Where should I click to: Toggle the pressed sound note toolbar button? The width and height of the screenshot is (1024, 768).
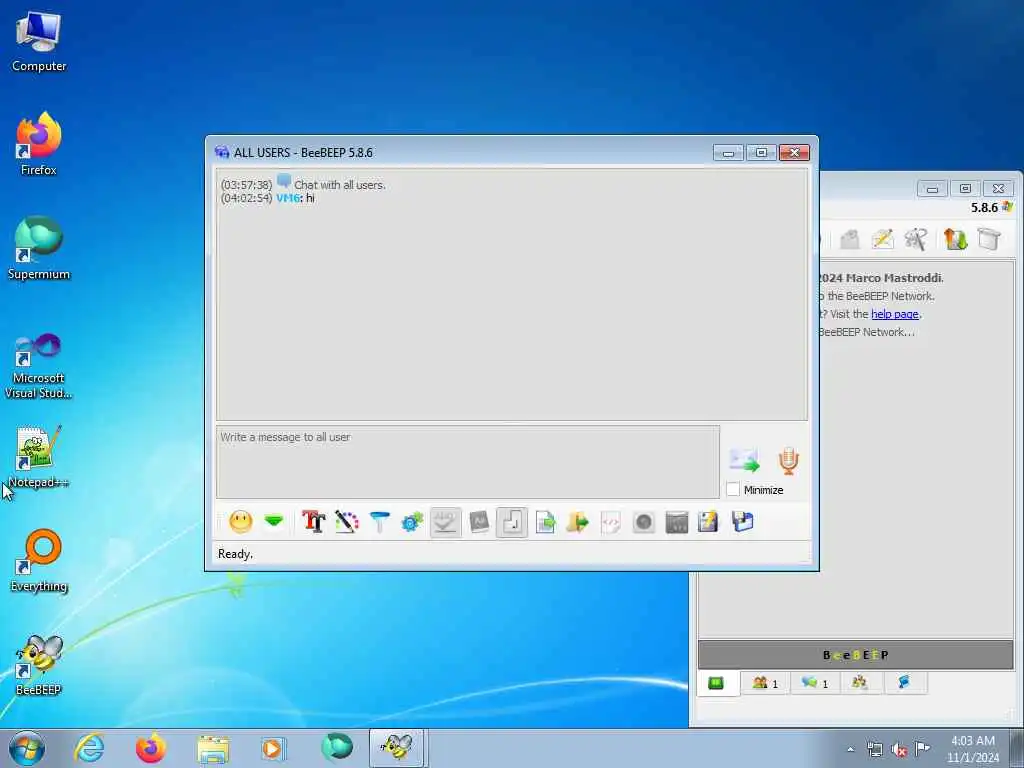click(x=511, y=522)
